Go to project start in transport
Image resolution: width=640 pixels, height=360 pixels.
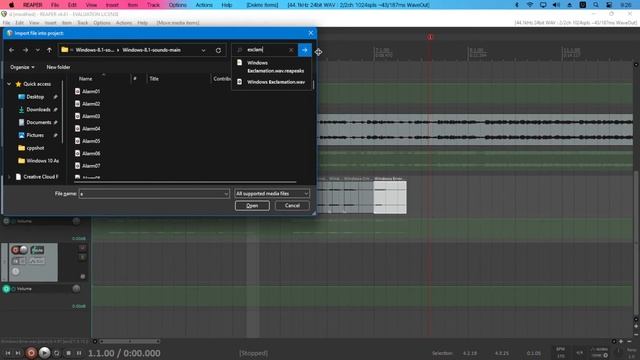tap(8, 353)
